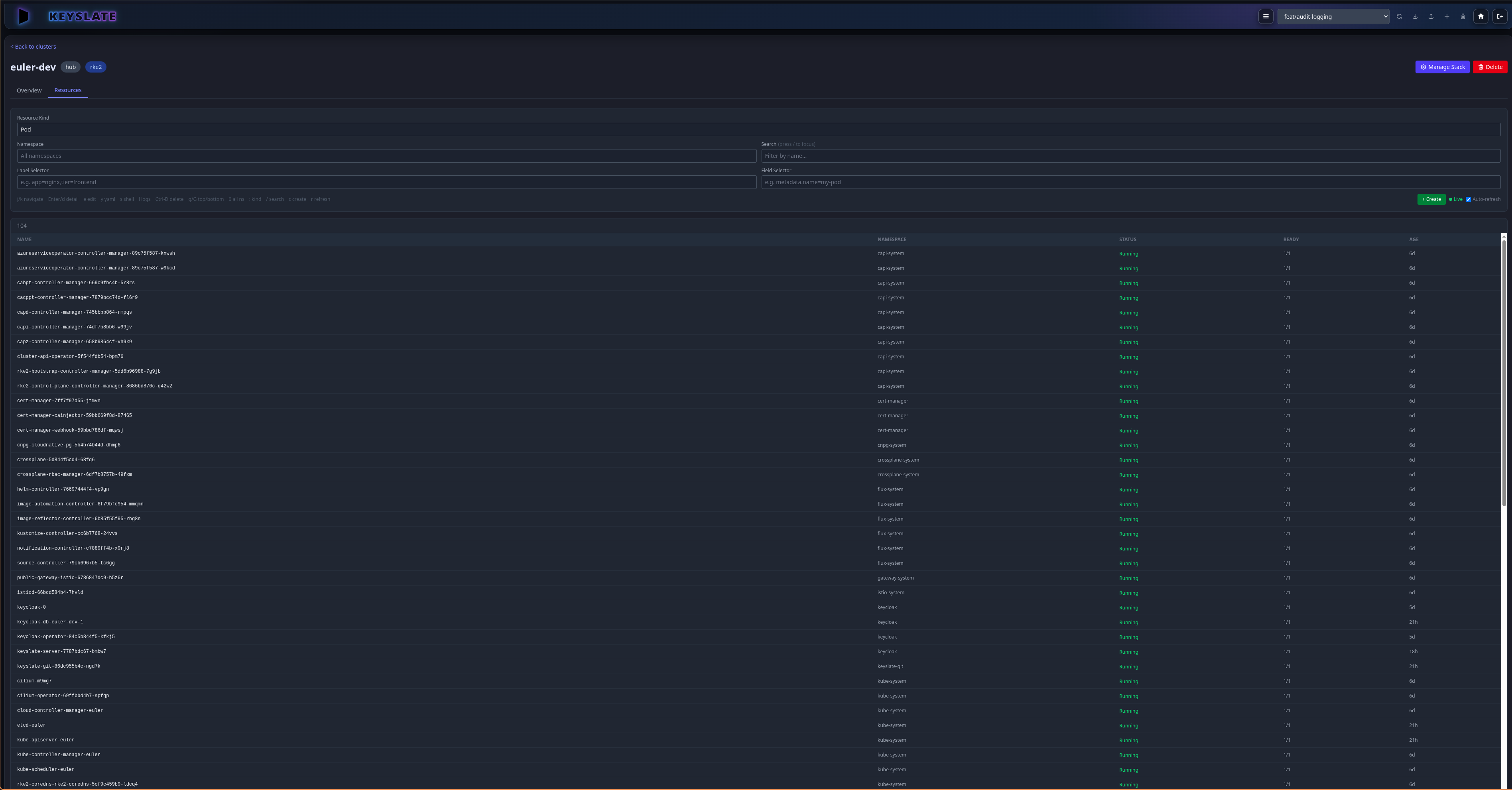Select pod keyslate-git-86dc955b4c-ngd7k
This screenshot has width=1512, height=790.
(756, 666)
